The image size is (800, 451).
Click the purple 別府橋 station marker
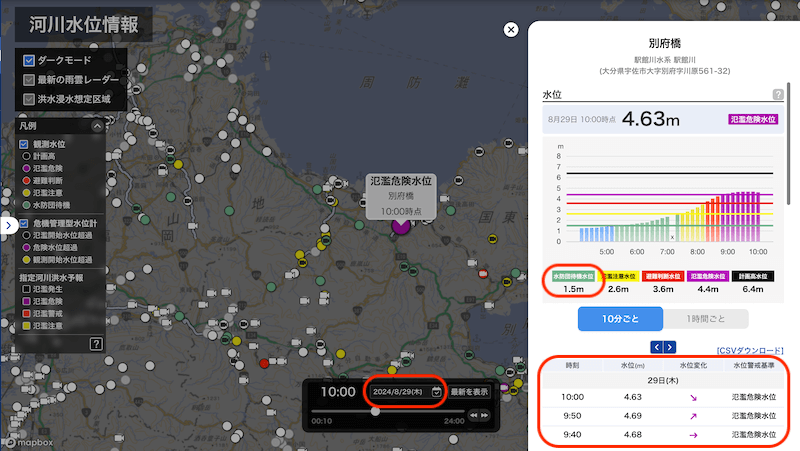401,226
